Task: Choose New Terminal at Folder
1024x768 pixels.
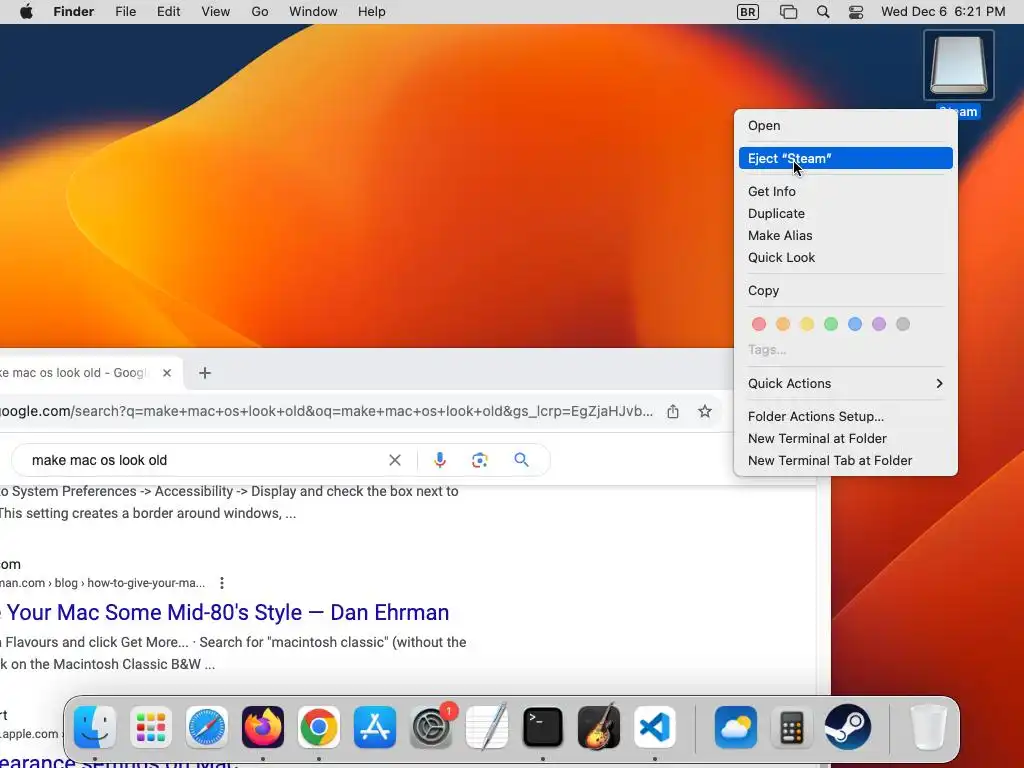Action: pos(846,439)
